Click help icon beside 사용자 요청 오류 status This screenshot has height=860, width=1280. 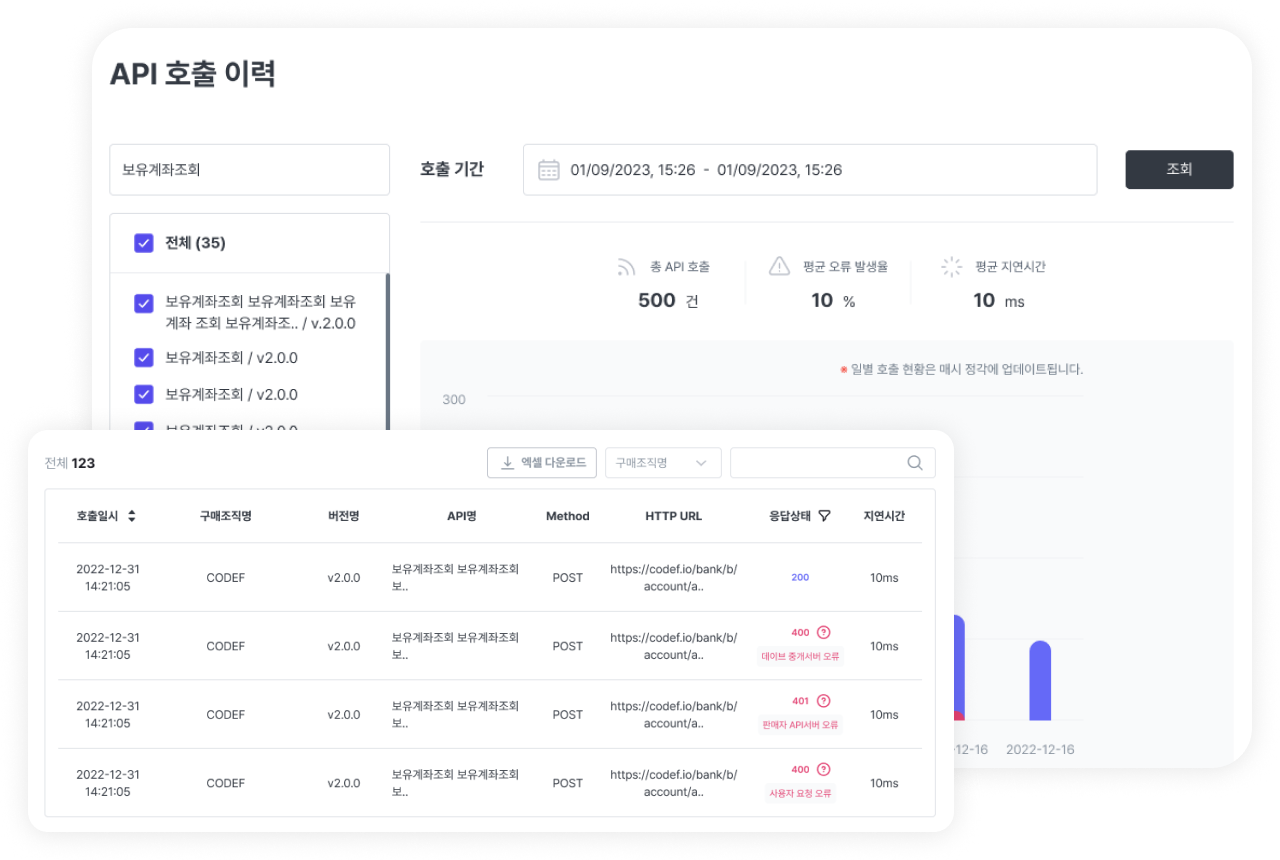824,769
